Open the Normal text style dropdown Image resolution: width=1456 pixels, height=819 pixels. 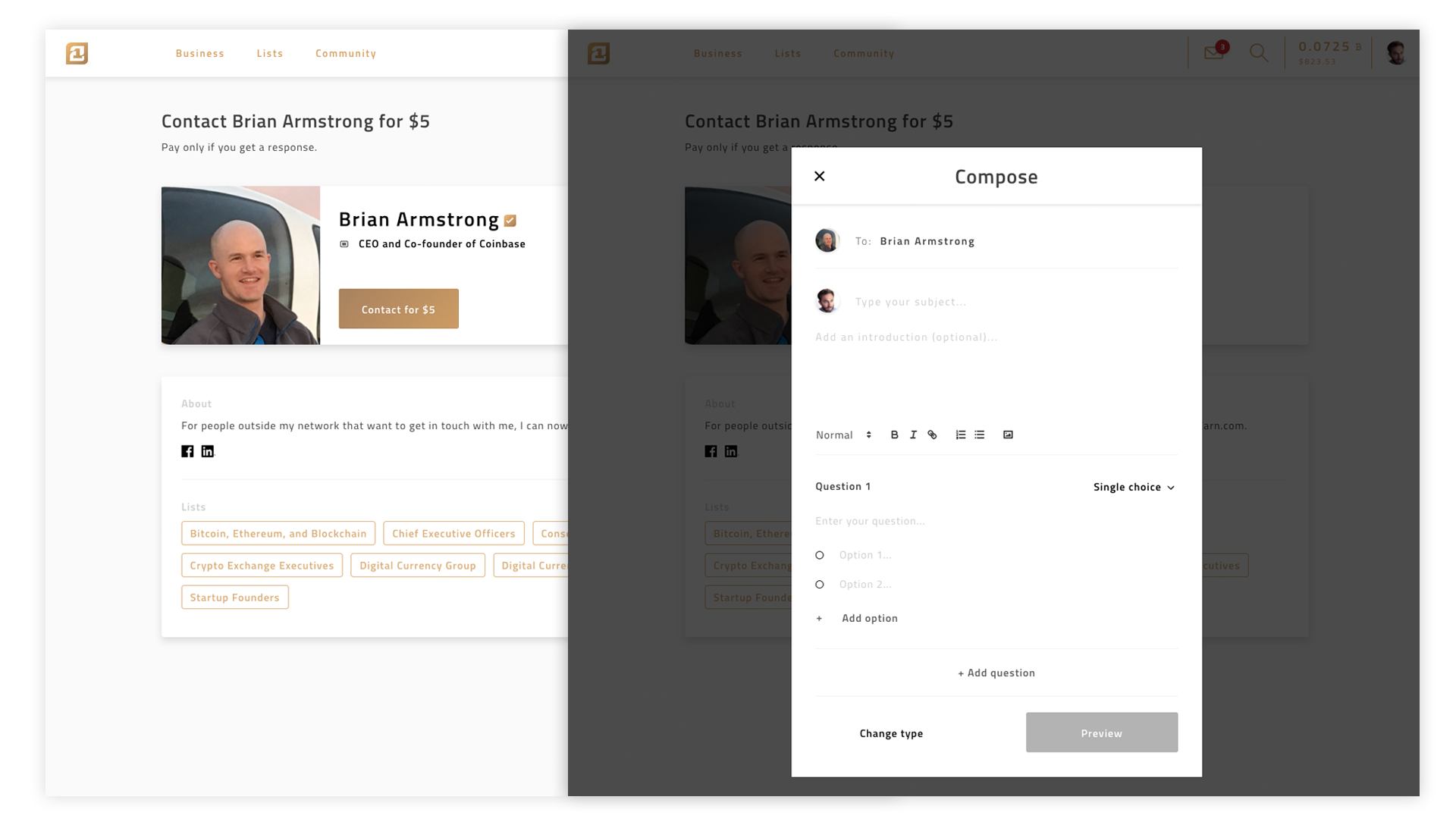(843, 435)
